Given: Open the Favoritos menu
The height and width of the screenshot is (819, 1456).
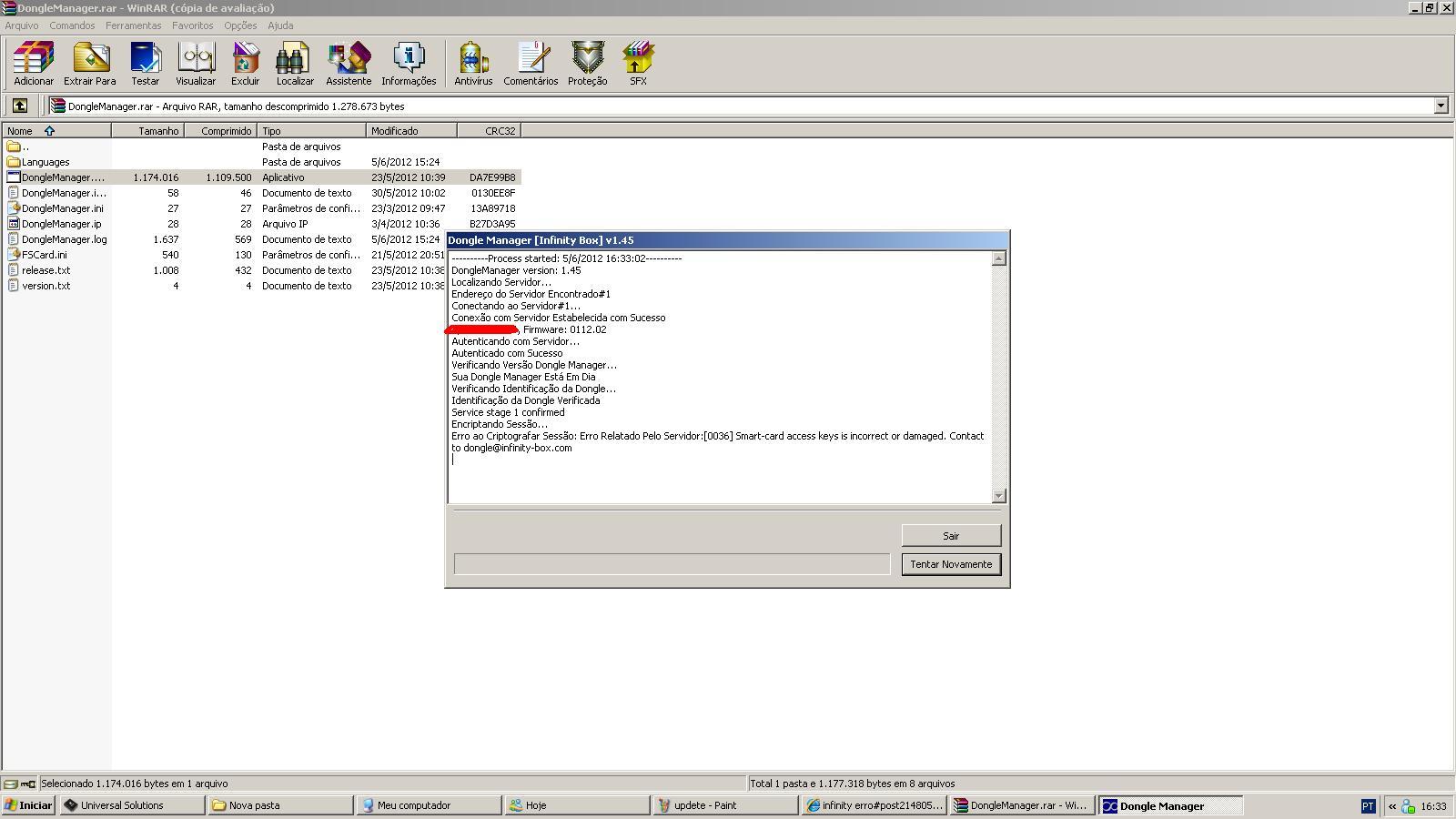Looking at the screenshot, I should [192, 25].
